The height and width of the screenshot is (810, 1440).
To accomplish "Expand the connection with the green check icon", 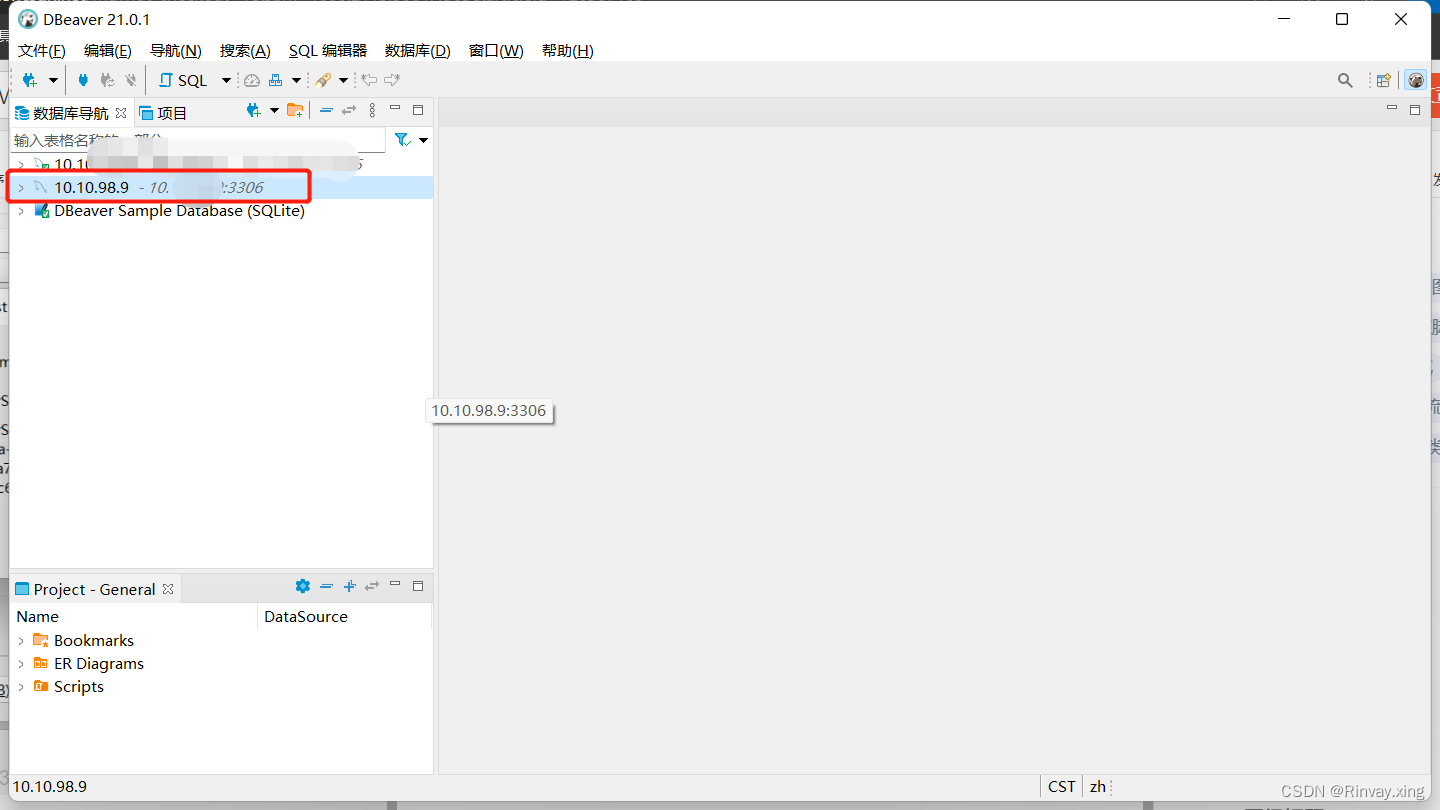I will 21,164.
